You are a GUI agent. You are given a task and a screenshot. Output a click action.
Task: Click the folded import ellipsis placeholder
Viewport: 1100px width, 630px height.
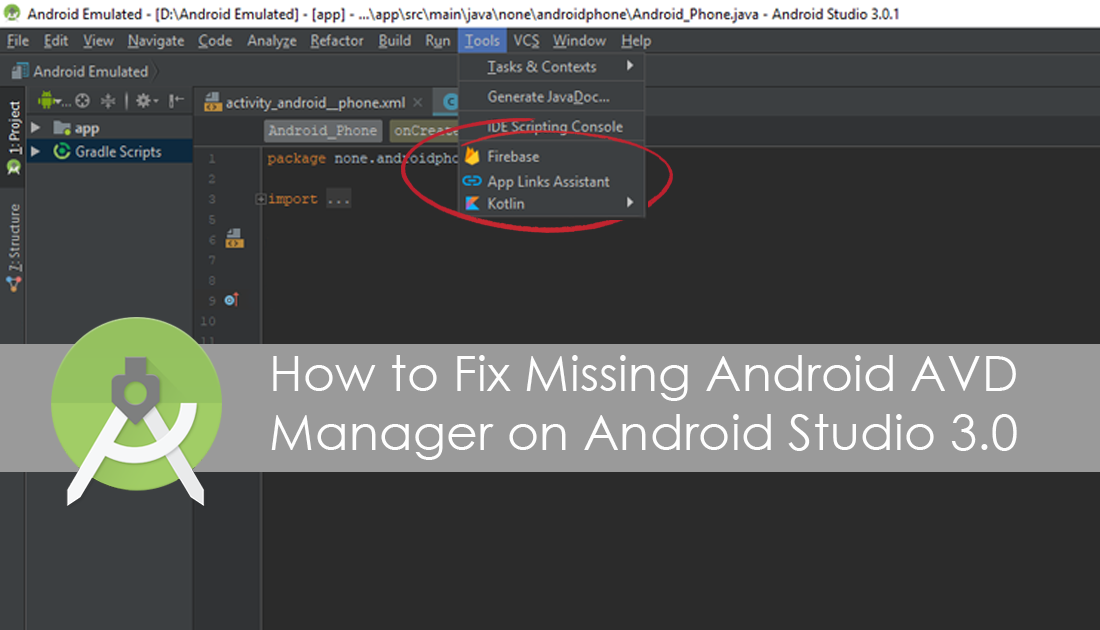(x=338, y=200)
